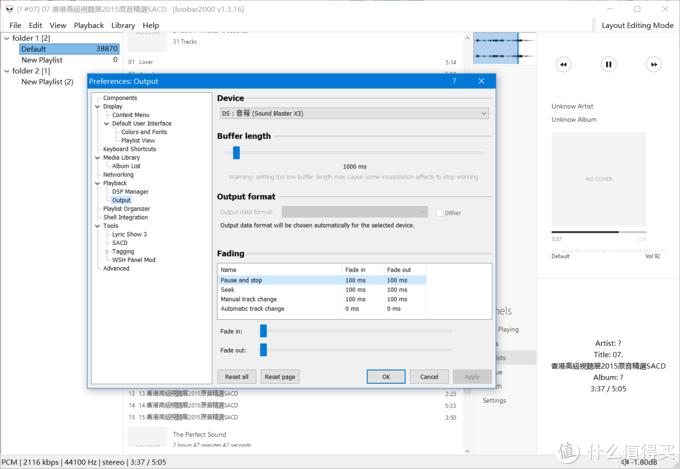Open the Edit menu
This screenshot has width=680, height=469.
click(36, 25)
